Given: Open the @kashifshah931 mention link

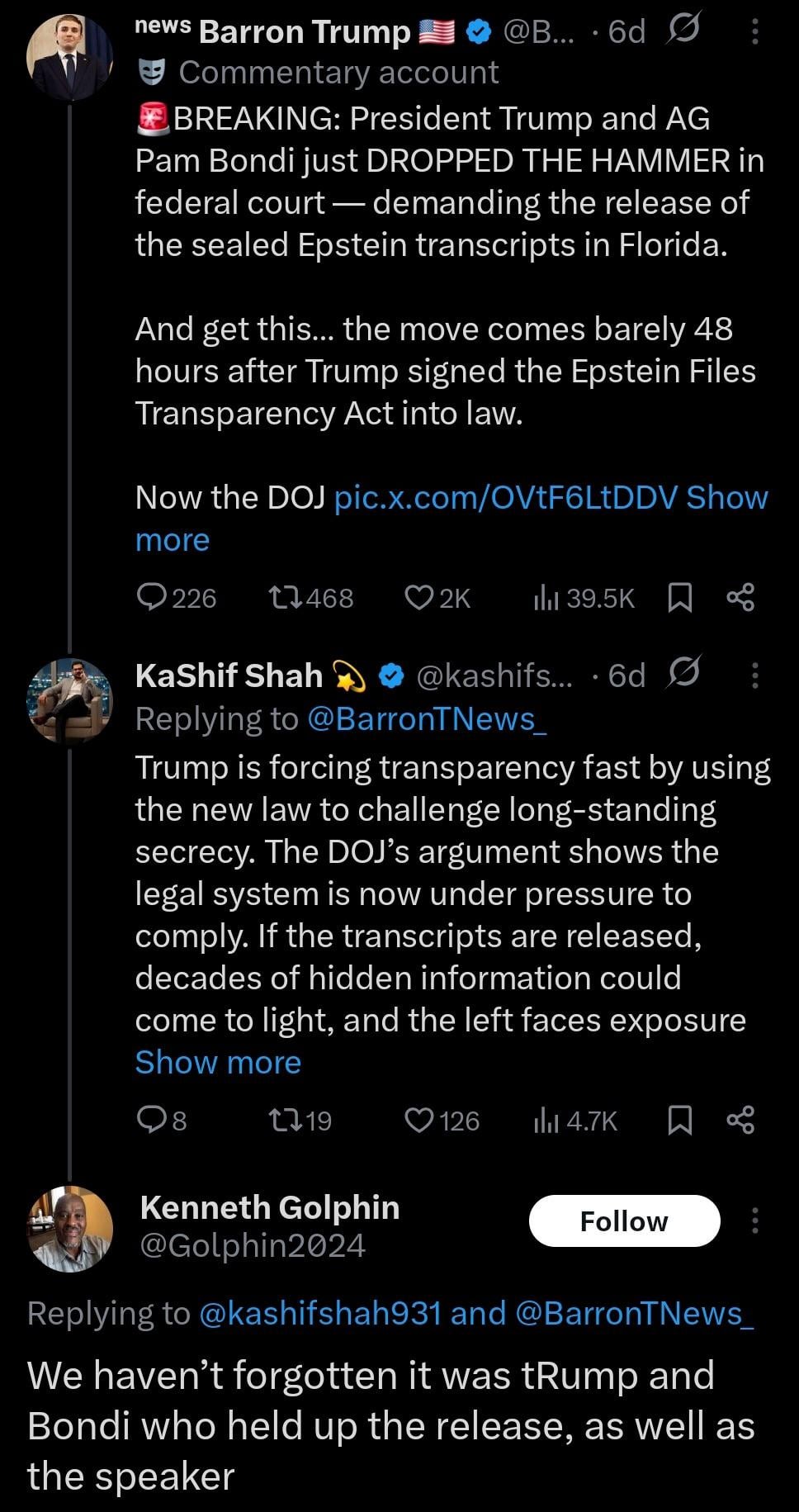Looking at the screenshot, I should pos(320,1313).
